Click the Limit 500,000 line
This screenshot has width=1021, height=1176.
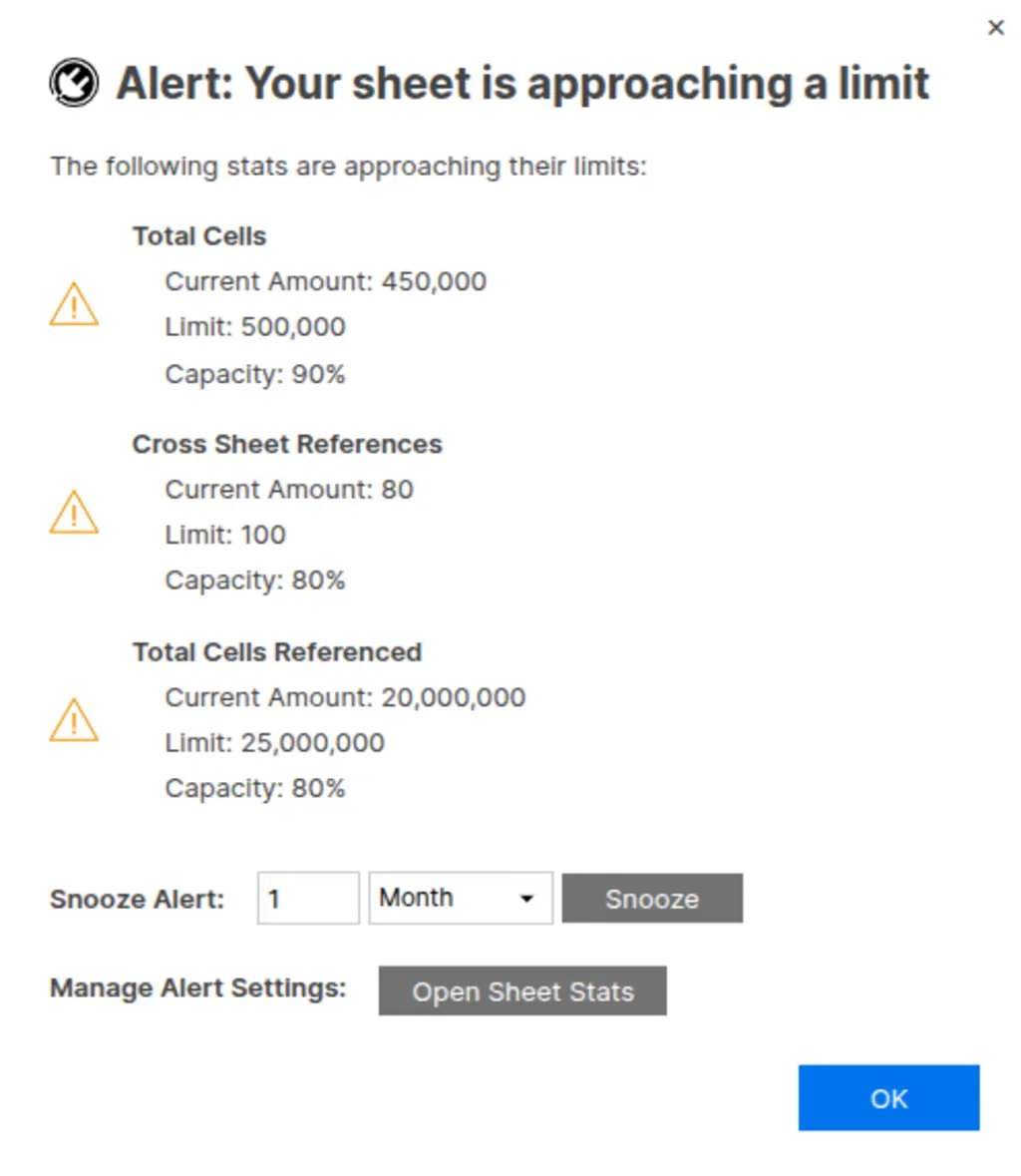[255, 327]
